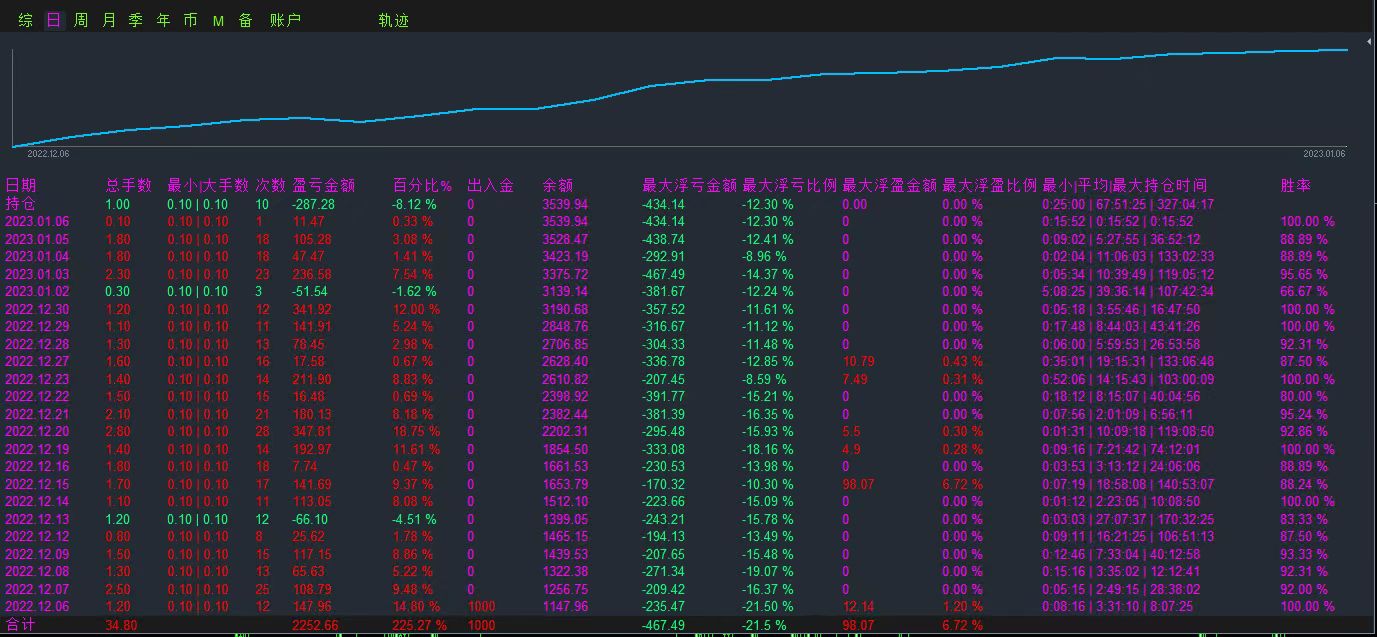The height and width of the screenshot is (637, 1377).
Task: Select the 2022.12.12 date row
Action: [37, 537]
